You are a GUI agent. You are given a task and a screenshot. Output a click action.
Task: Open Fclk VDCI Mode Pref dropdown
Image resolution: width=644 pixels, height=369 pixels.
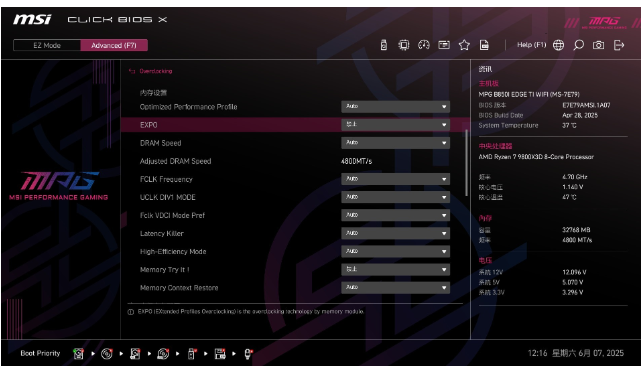tap(395, 215)
